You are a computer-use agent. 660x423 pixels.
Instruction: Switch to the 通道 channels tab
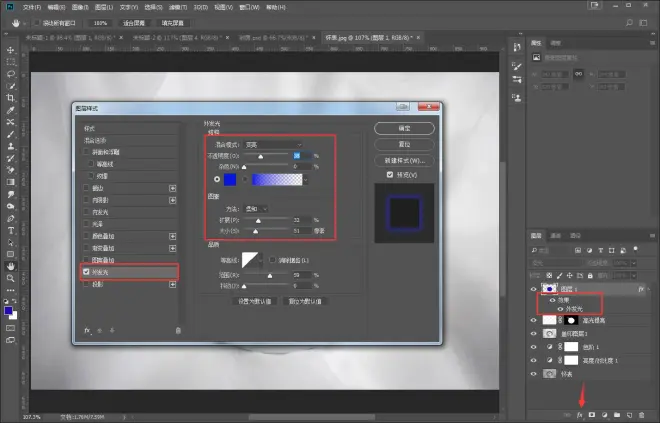556,236
